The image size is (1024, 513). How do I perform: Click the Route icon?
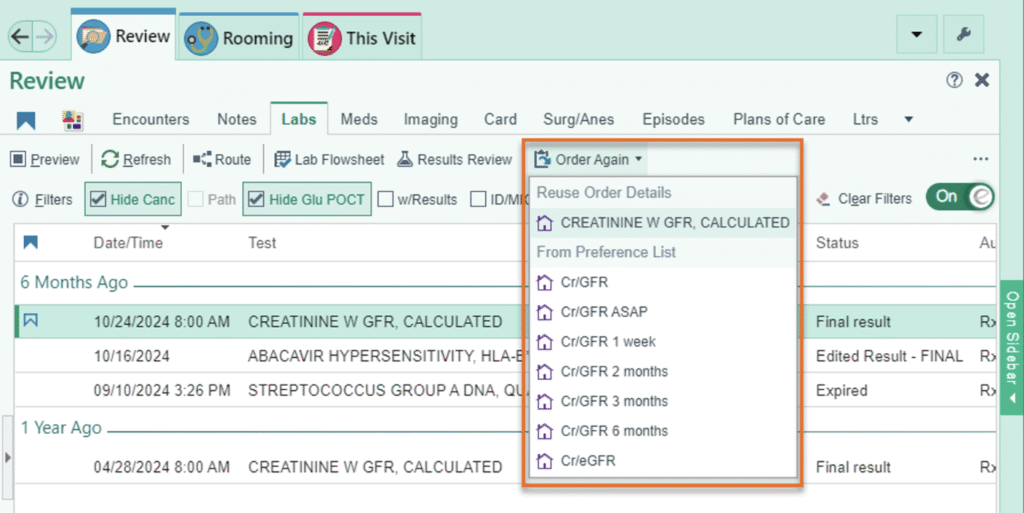click(x=202, y=159)
